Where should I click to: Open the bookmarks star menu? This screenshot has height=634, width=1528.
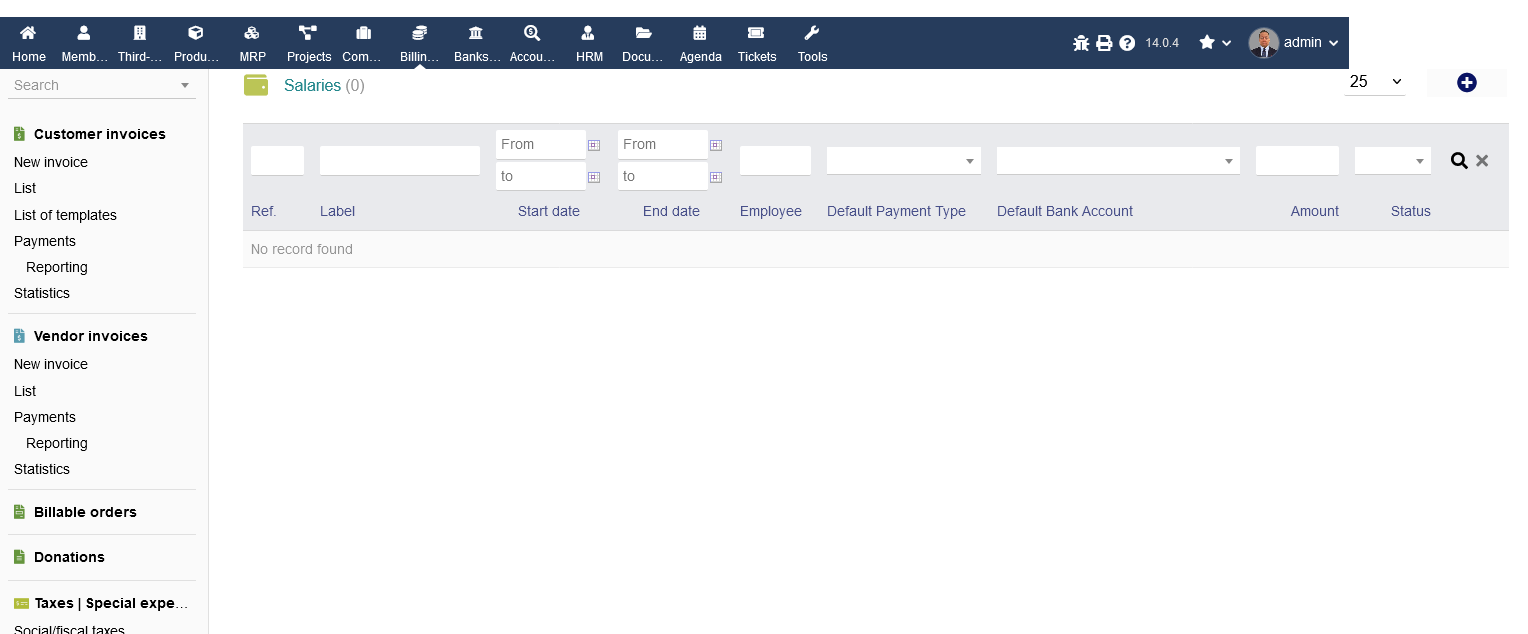click(1214, 43)
